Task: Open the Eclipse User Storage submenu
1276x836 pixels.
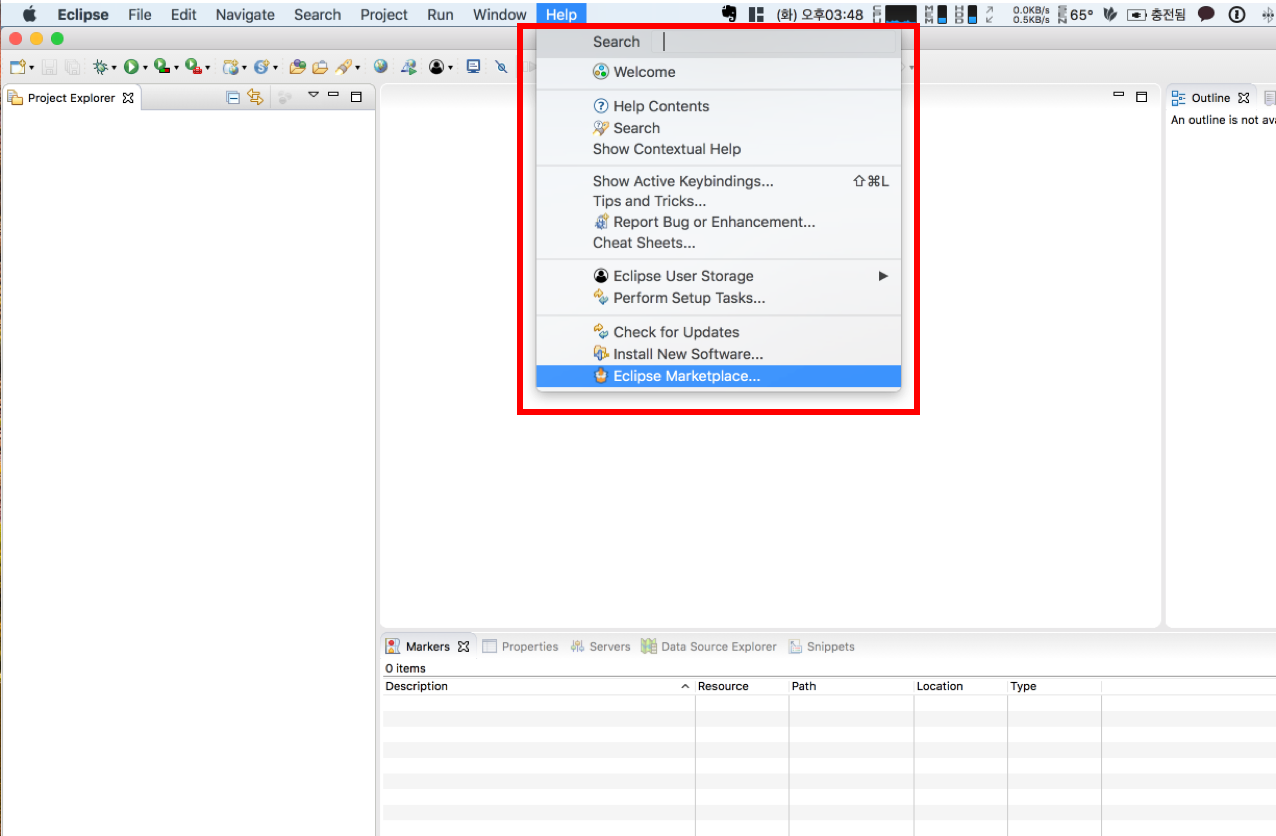Action: tap(683, 276)
